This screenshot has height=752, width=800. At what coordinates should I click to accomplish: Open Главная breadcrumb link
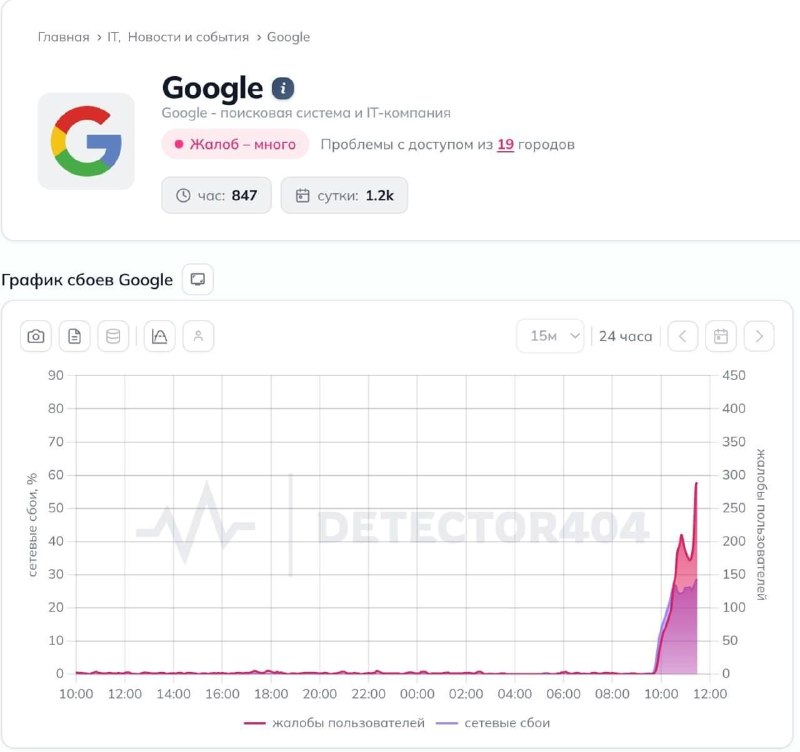pyautogui.click(x=64, y=37)
